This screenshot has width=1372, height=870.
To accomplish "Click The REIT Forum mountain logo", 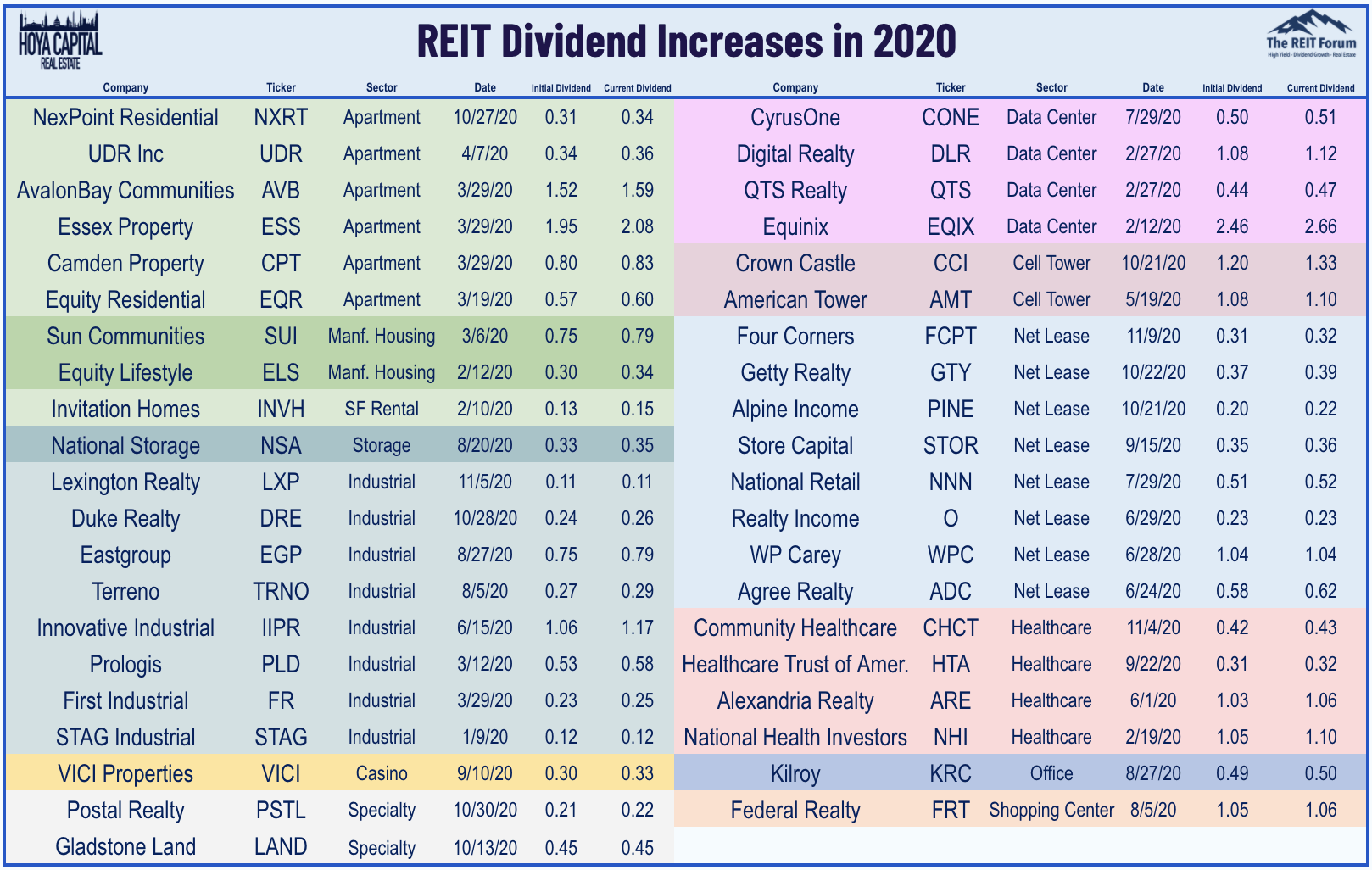I will (x=1311, y=34).
